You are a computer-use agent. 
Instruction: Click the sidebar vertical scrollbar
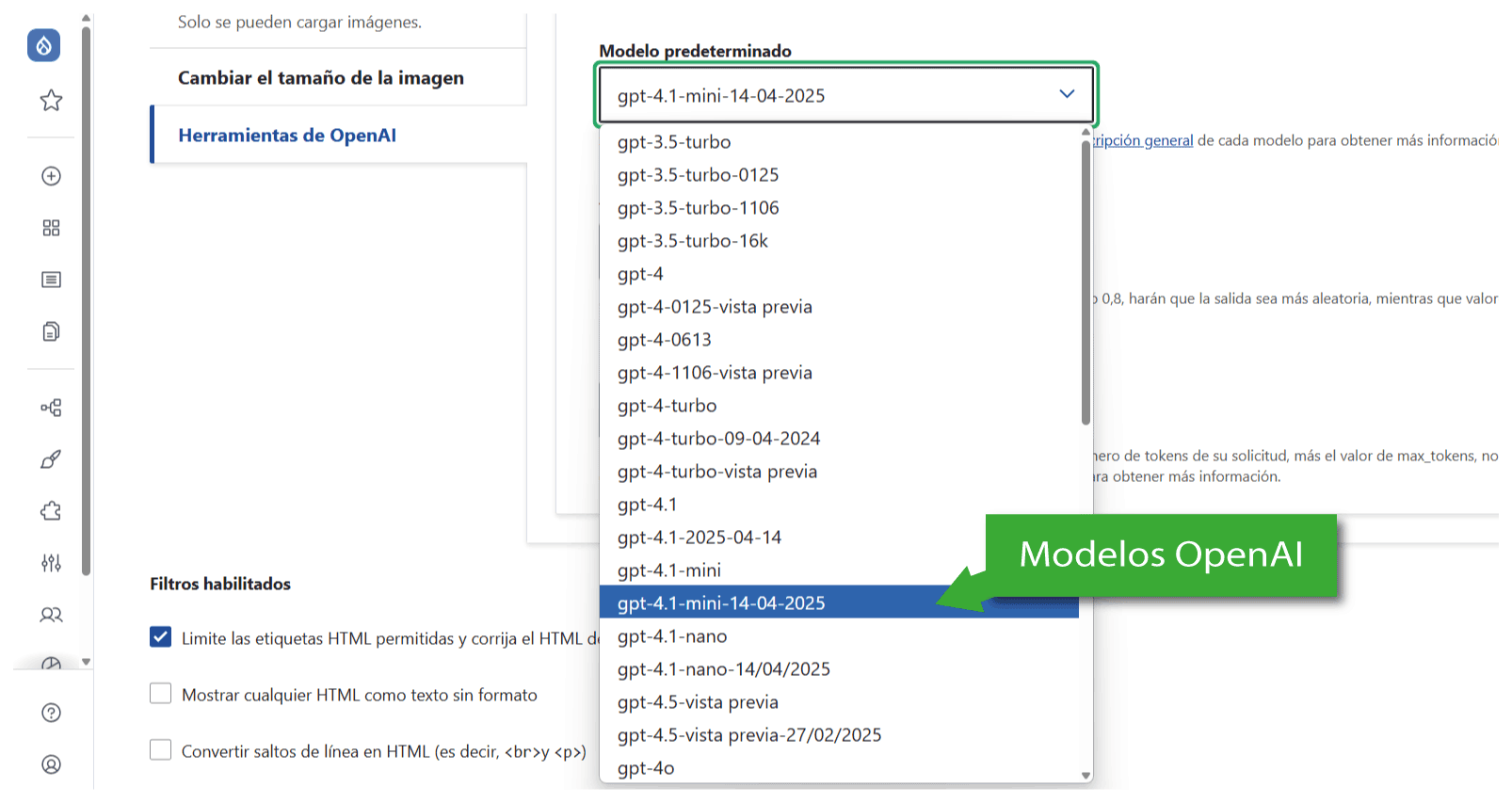[86, 301]
